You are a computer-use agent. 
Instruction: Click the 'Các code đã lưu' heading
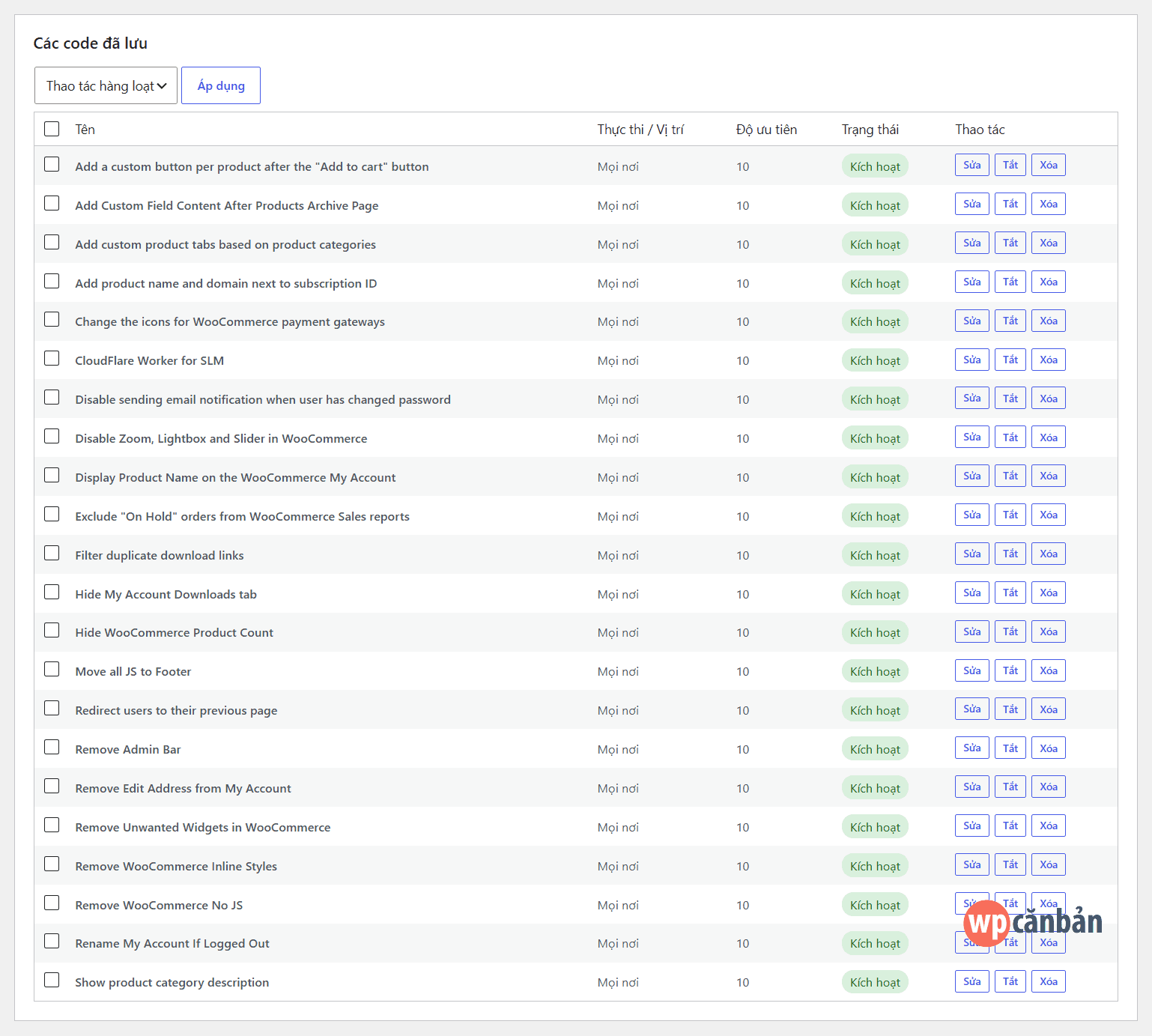(91, 43)
